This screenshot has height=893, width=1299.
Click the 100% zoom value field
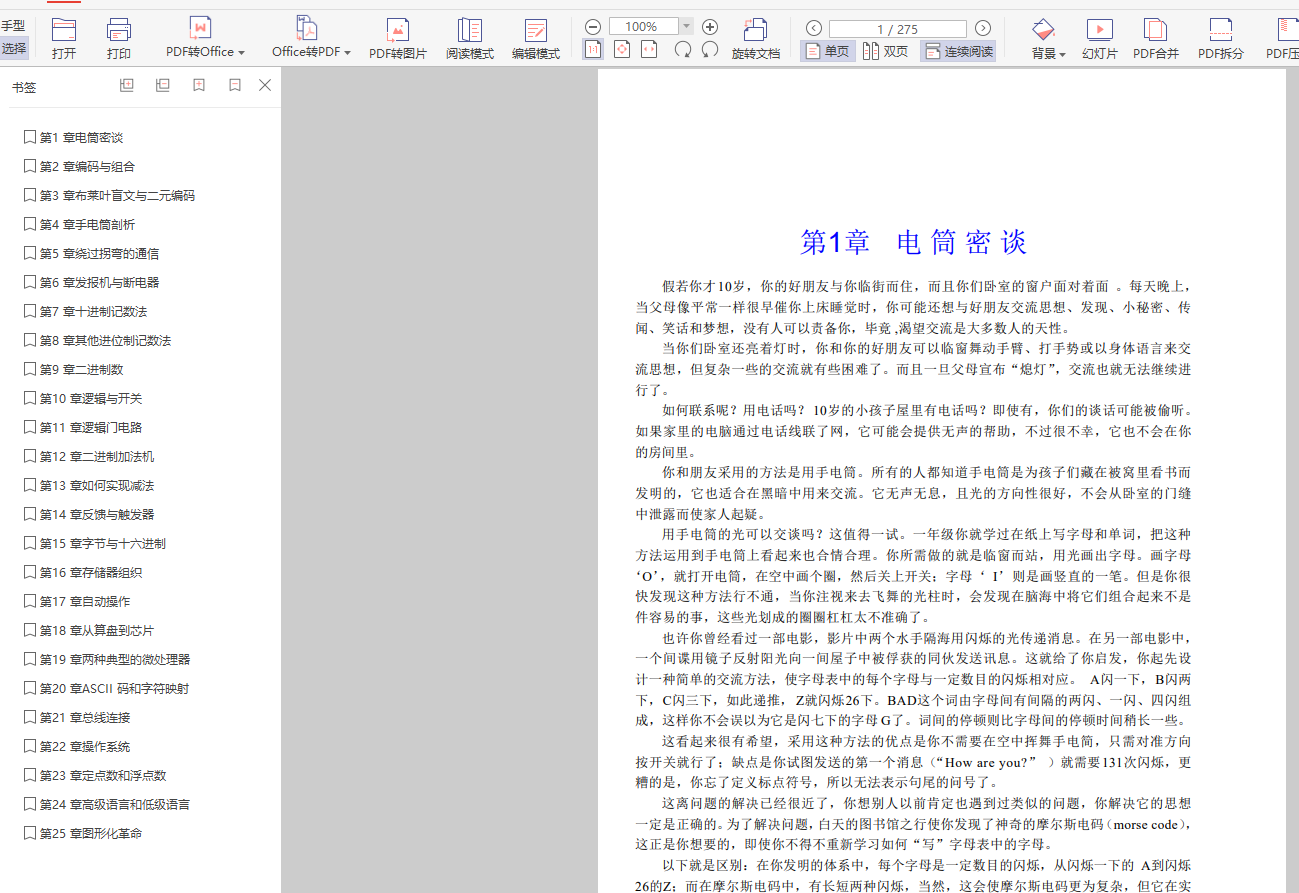644,27
